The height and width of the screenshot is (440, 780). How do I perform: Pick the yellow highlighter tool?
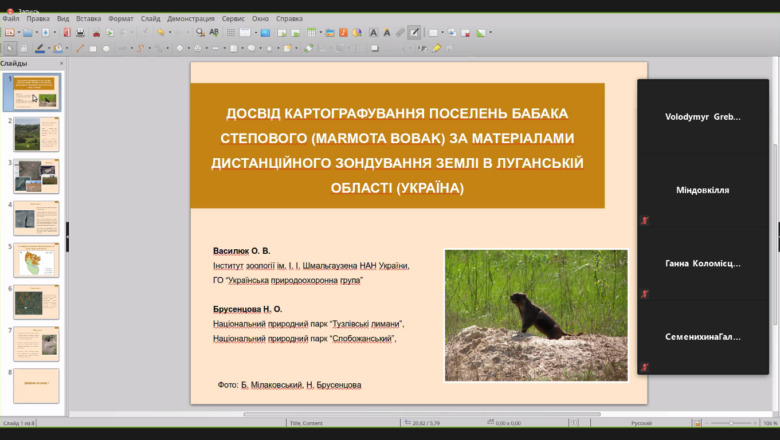tap(436, 48)
